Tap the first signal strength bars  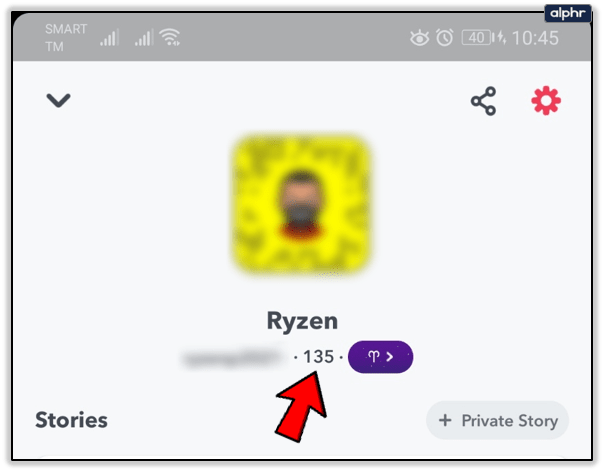110,38
